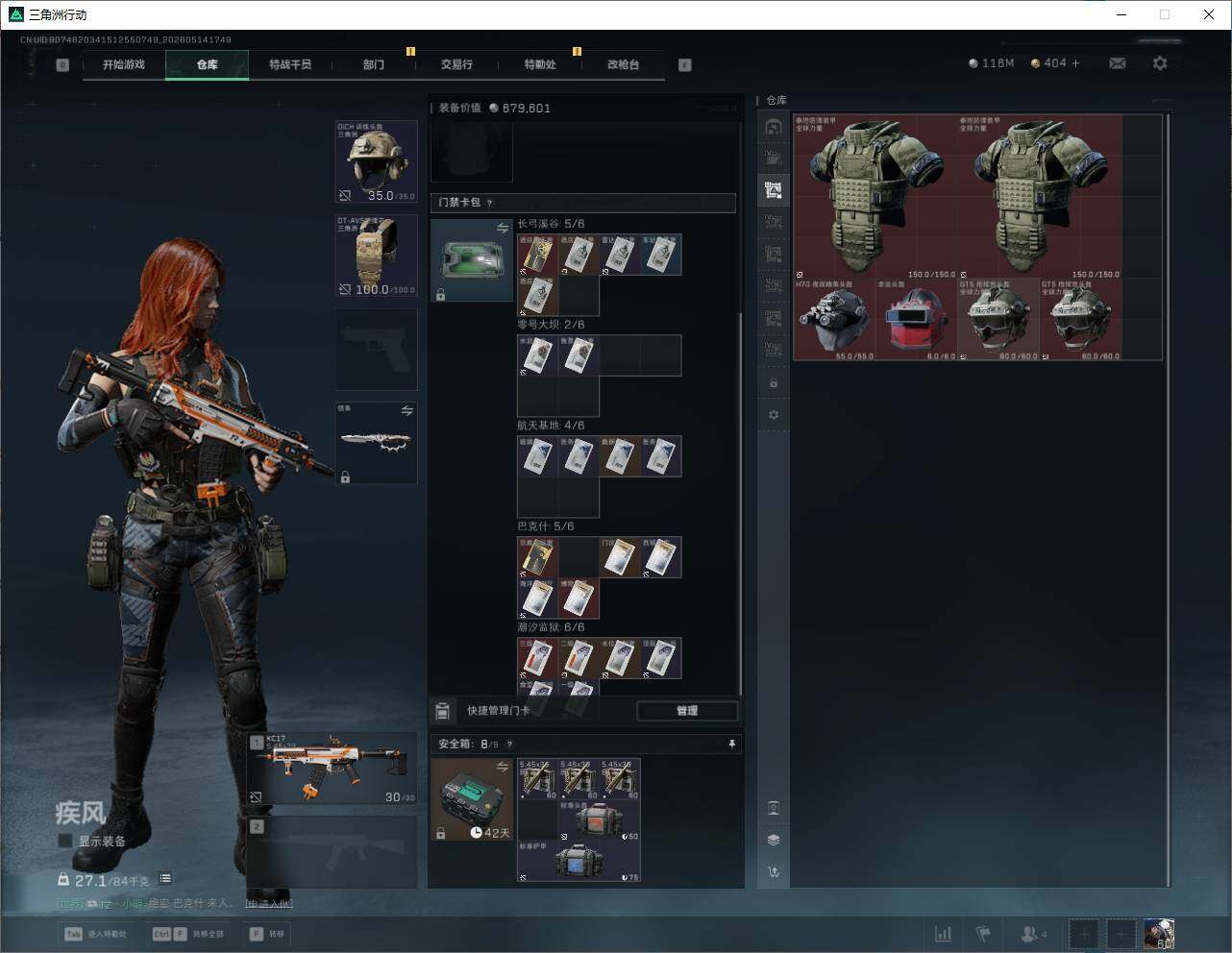Image resolution: width=1232 pixels, height=953 pixels.
Task: Open stash sidebar gear settings
Action: coord(774,415)
